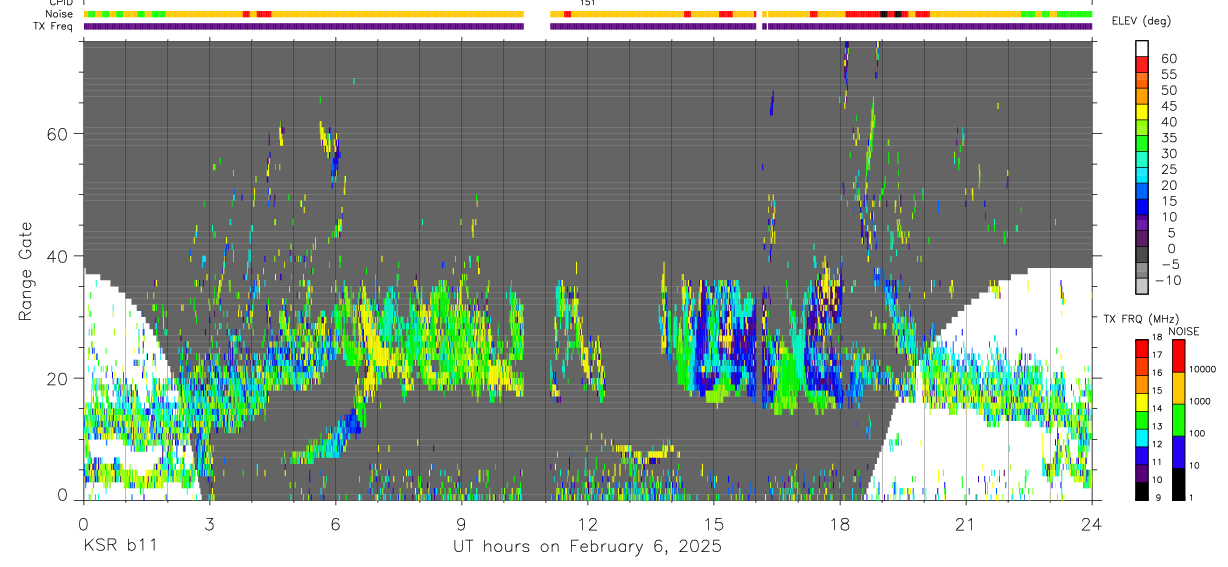This screenshot has width=1228, height=567.
Task: Click the red 10000 noise level swatch
Action: point(1180,356)
